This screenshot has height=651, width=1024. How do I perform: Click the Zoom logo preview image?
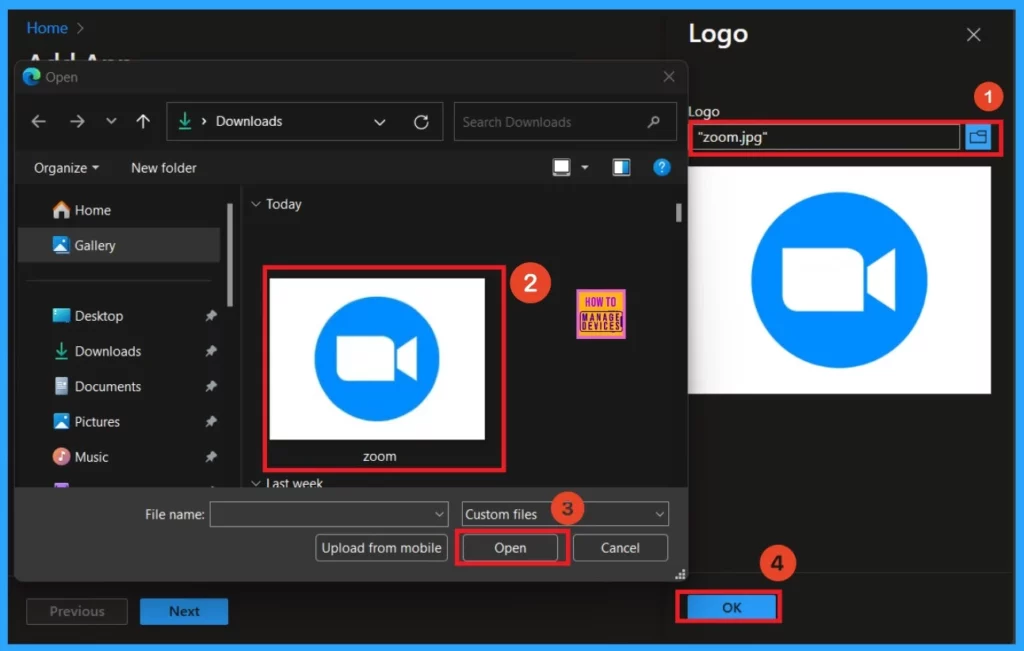coord(839,280)
